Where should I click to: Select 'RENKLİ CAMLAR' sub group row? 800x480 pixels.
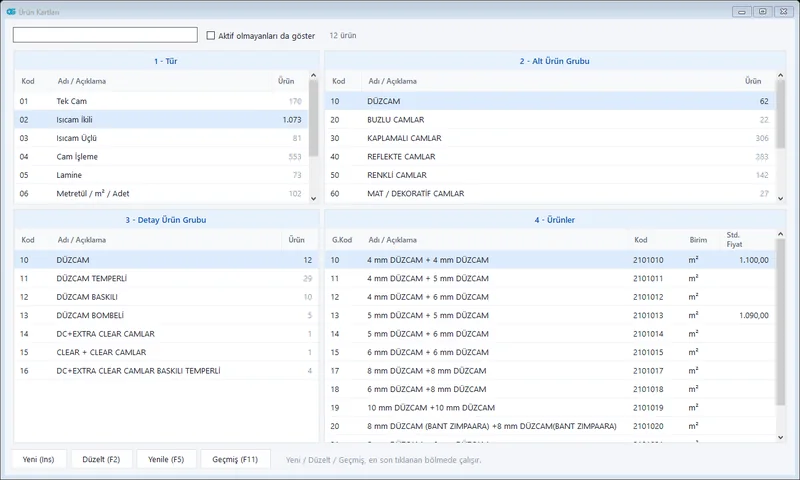tap(550, 175)
